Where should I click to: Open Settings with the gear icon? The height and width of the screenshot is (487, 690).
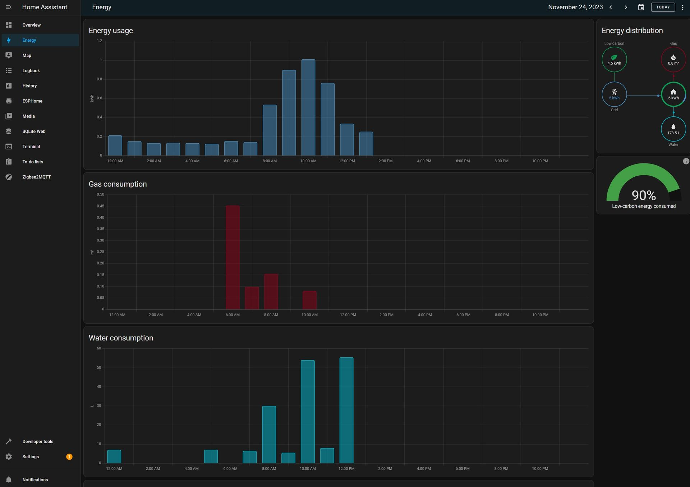(x=9, y=457)
